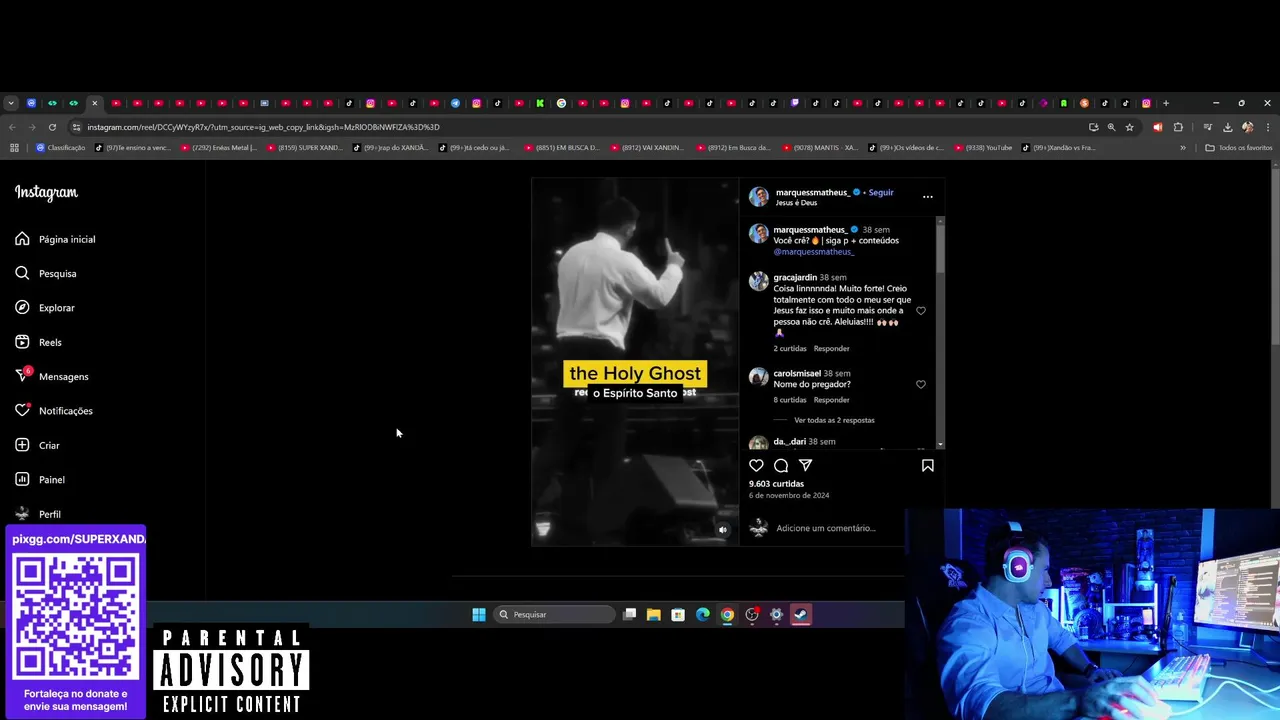Open Perfil page from sidebar
Viewport: 1280px width, 720px height.
38,514
